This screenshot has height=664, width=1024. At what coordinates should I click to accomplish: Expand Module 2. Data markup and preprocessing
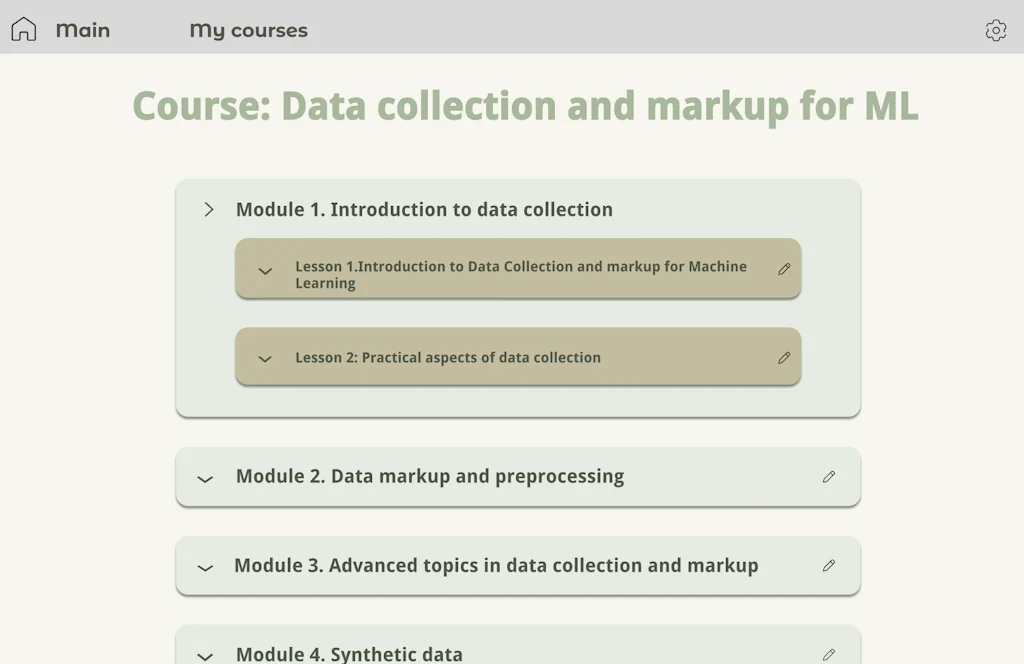pyautogui.click(x=205, y=479)
